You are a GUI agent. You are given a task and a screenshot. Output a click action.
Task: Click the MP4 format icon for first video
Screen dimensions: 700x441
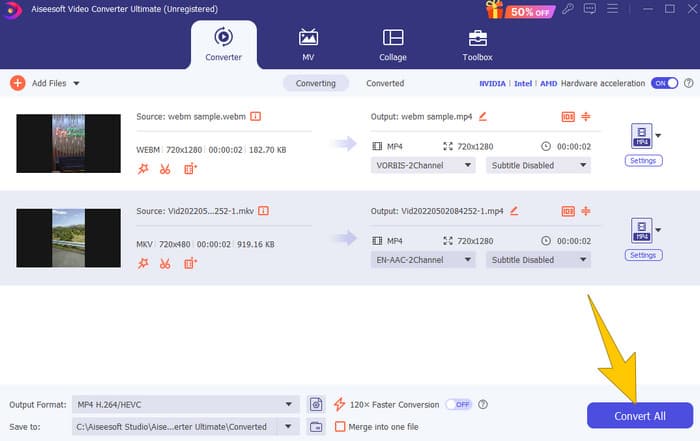(x=641, y=136)
